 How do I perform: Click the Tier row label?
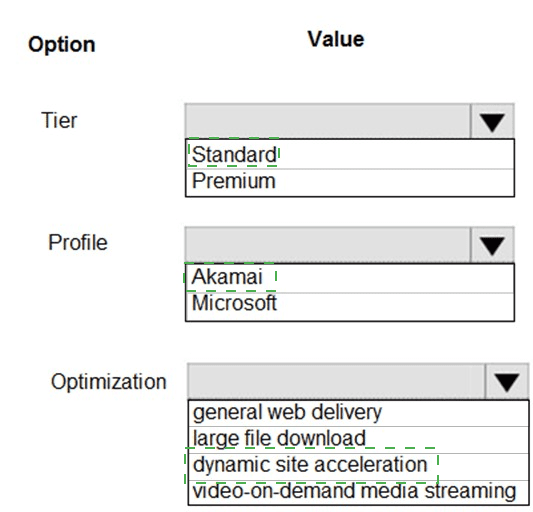click(x=59, y=120)
